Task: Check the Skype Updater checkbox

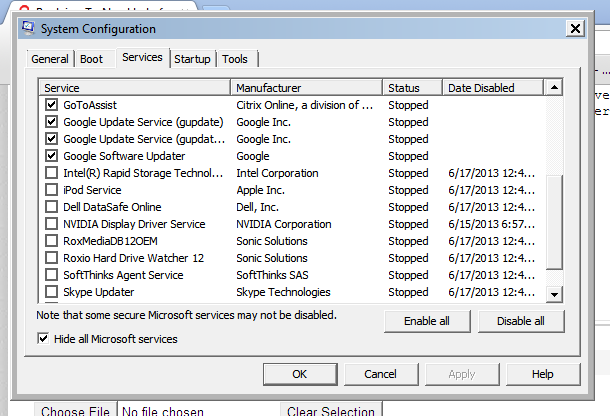Action: tap(51, 292)
